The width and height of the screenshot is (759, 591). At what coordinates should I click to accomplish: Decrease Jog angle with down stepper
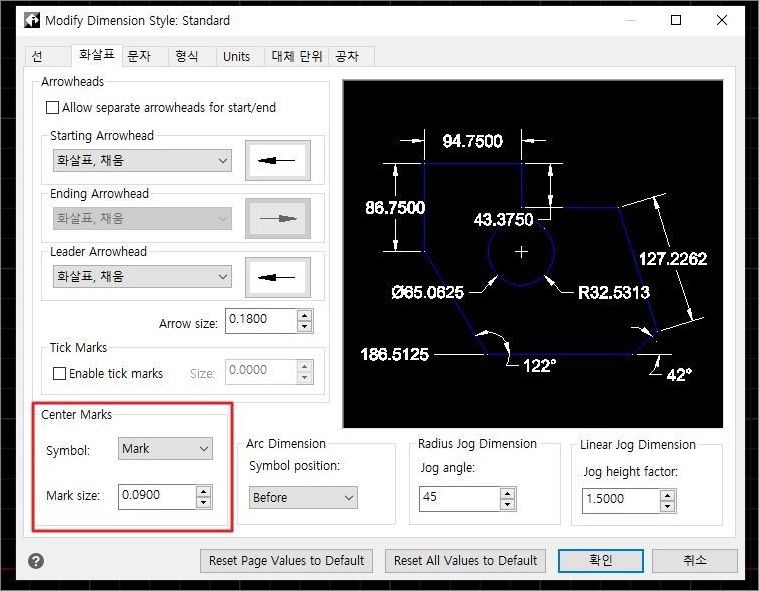point(507,504)
